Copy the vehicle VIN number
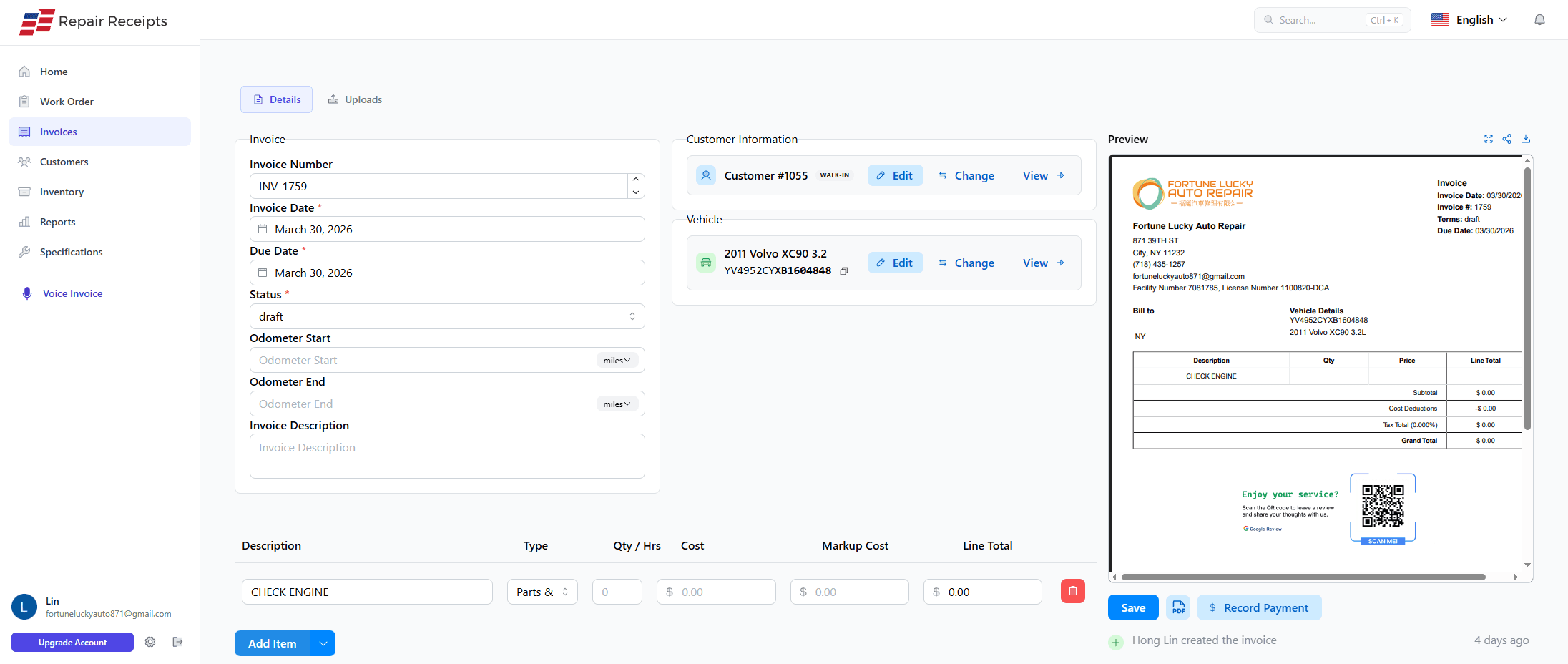The image size is (1568, 664). [x=844, y=271]
